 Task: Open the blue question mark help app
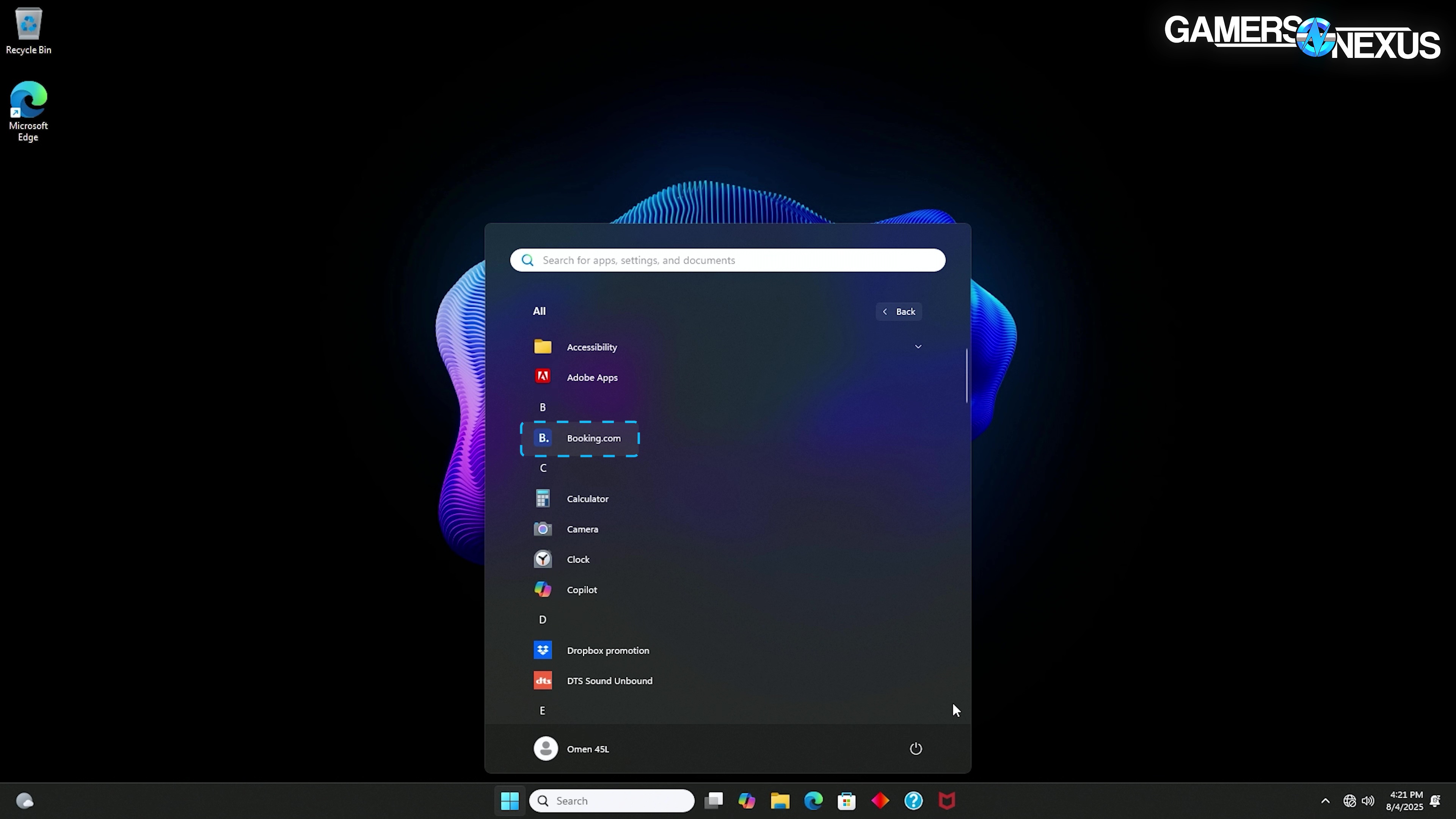(913, 801)
